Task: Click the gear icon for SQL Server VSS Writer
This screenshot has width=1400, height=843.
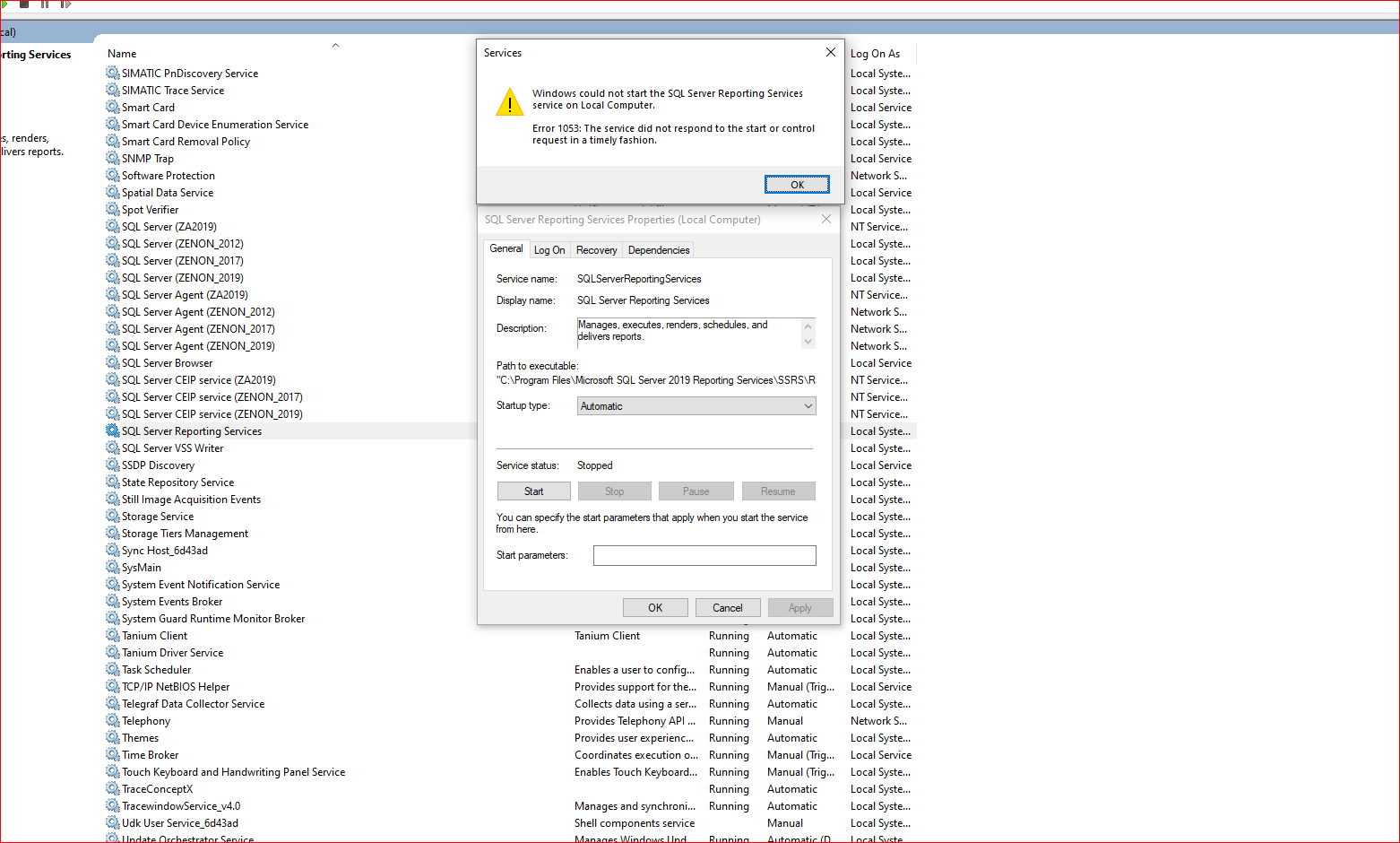Action: click(x=113, y=448)
